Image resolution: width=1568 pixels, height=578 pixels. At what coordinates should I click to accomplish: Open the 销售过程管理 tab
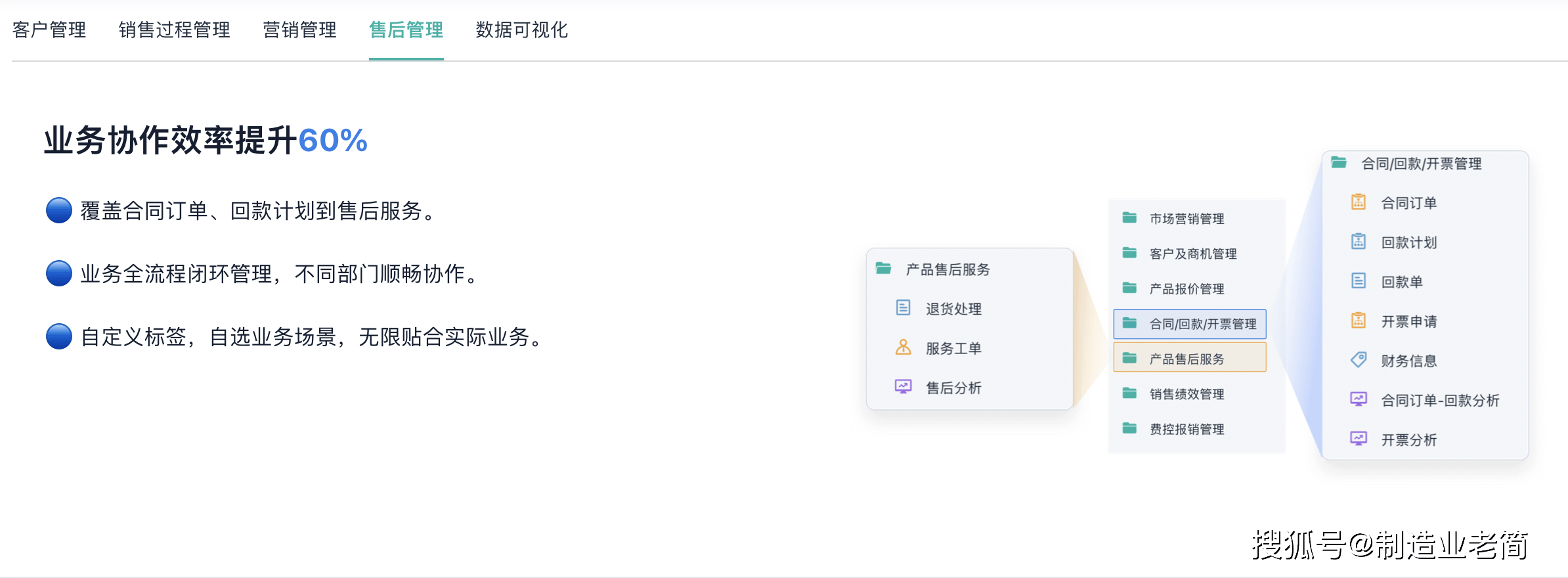click(175, 30)
